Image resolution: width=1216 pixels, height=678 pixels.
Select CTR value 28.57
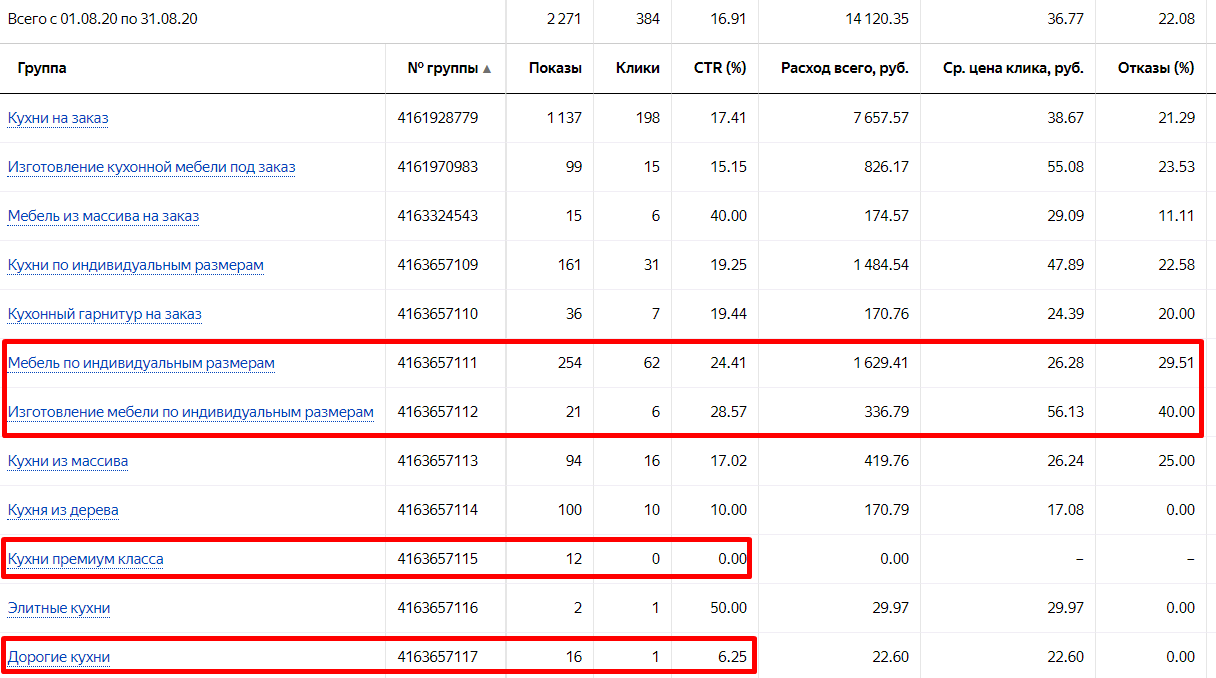[728, 412]
